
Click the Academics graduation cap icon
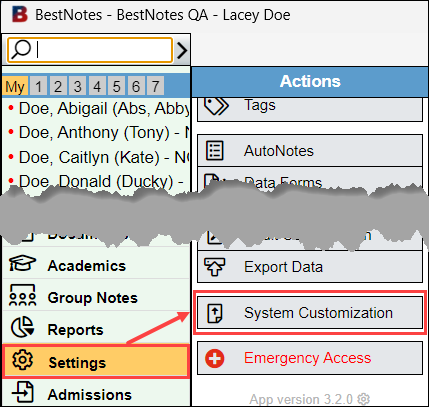pyautogui.click(x=22, y=263)
